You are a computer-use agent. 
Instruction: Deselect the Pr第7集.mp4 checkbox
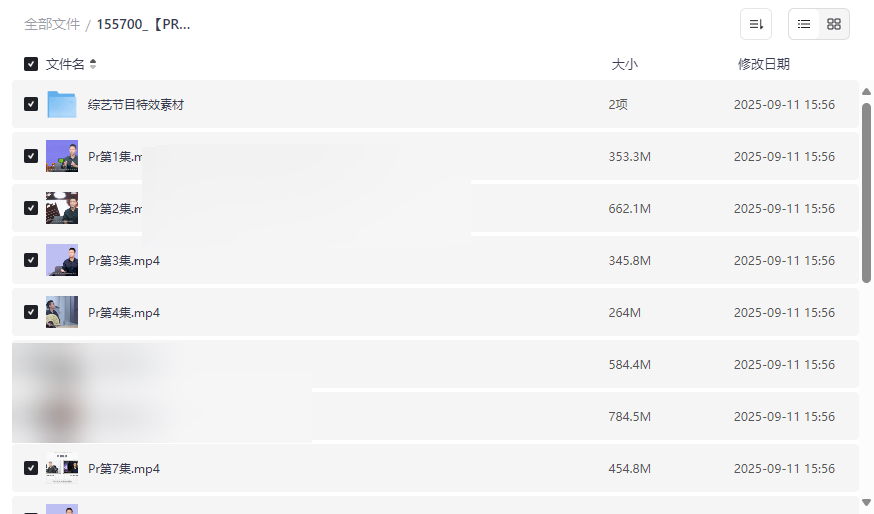(x=31, y=469)
